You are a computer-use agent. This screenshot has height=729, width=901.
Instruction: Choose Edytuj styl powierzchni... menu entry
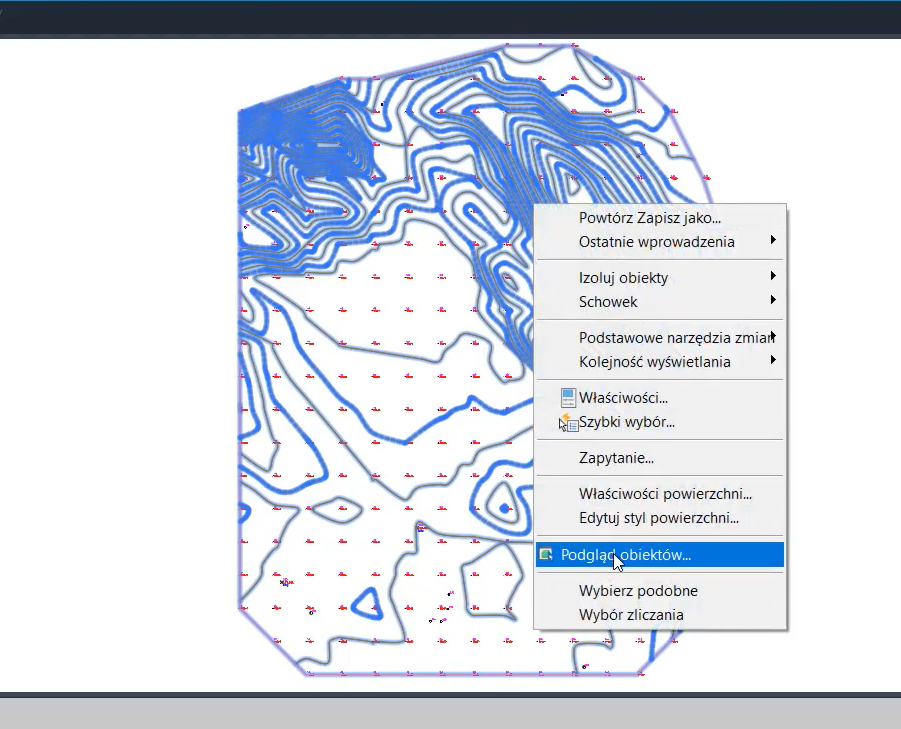pyautogui.click(x=658, y=518)
